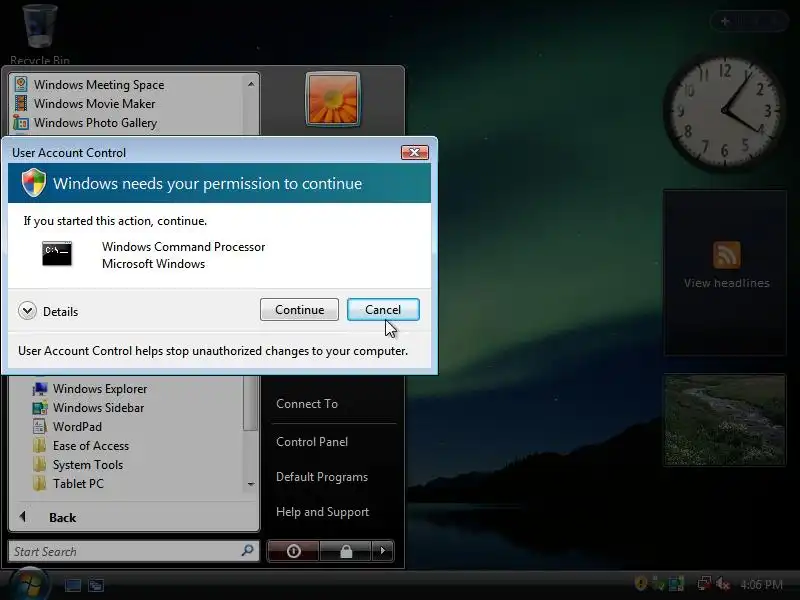Click the WordPad document icon
The height and width of the screenshot is (600, 800).
pyautogui.click(x=39, y=427)
